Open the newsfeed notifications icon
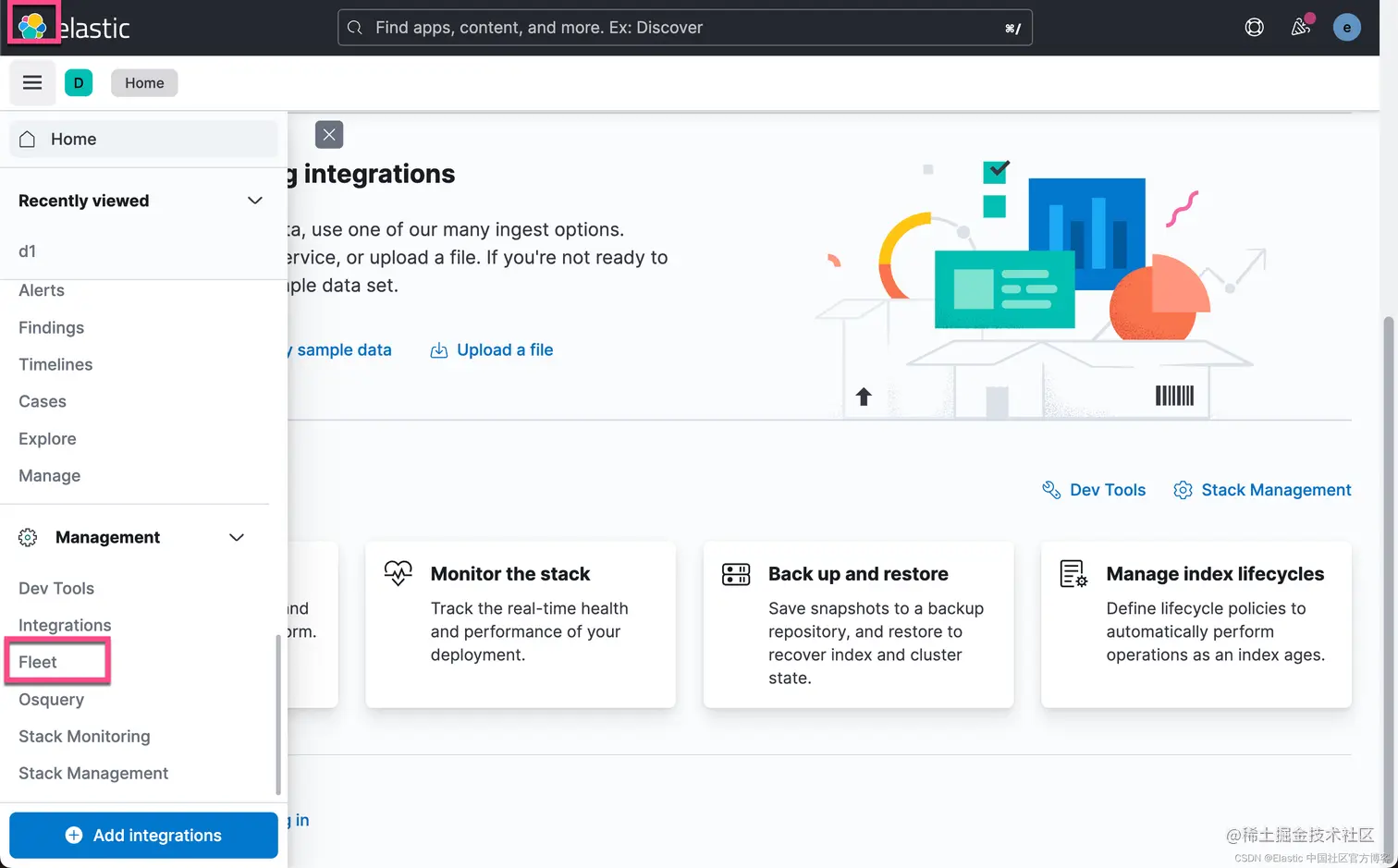1398x868 pixels. point(1301,28)
